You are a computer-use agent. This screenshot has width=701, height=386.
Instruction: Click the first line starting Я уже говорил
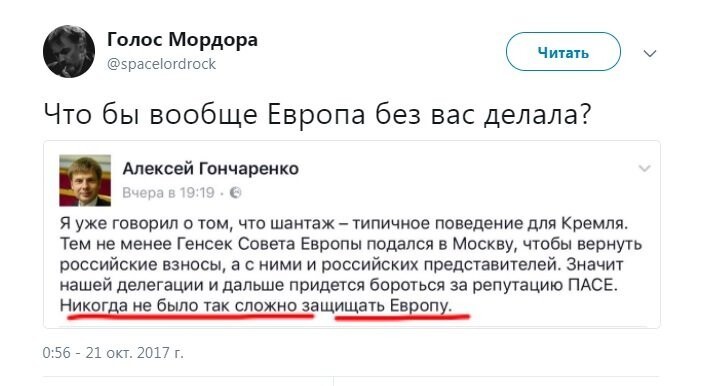click(x=344, y=223)
